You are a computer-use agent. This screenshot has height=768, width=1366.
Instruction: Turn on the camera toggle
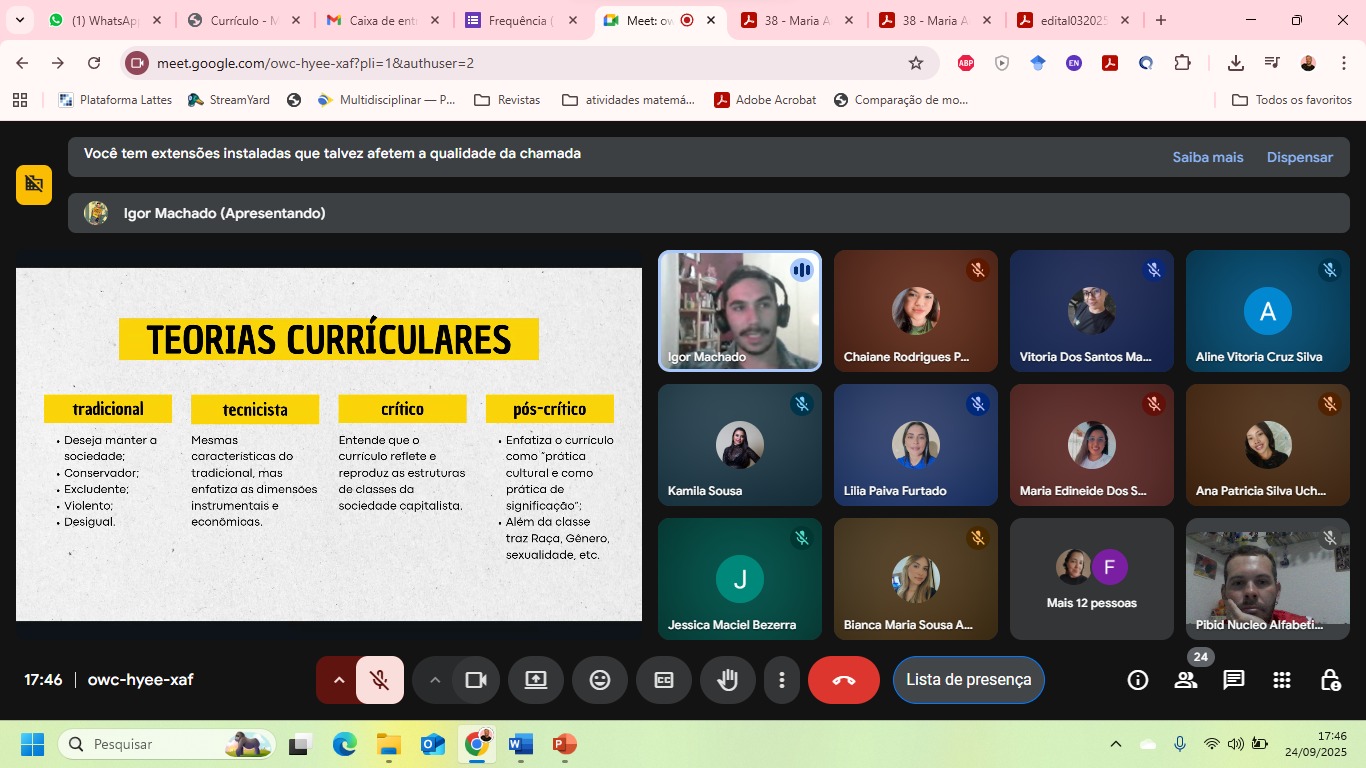tap(476, 680)
